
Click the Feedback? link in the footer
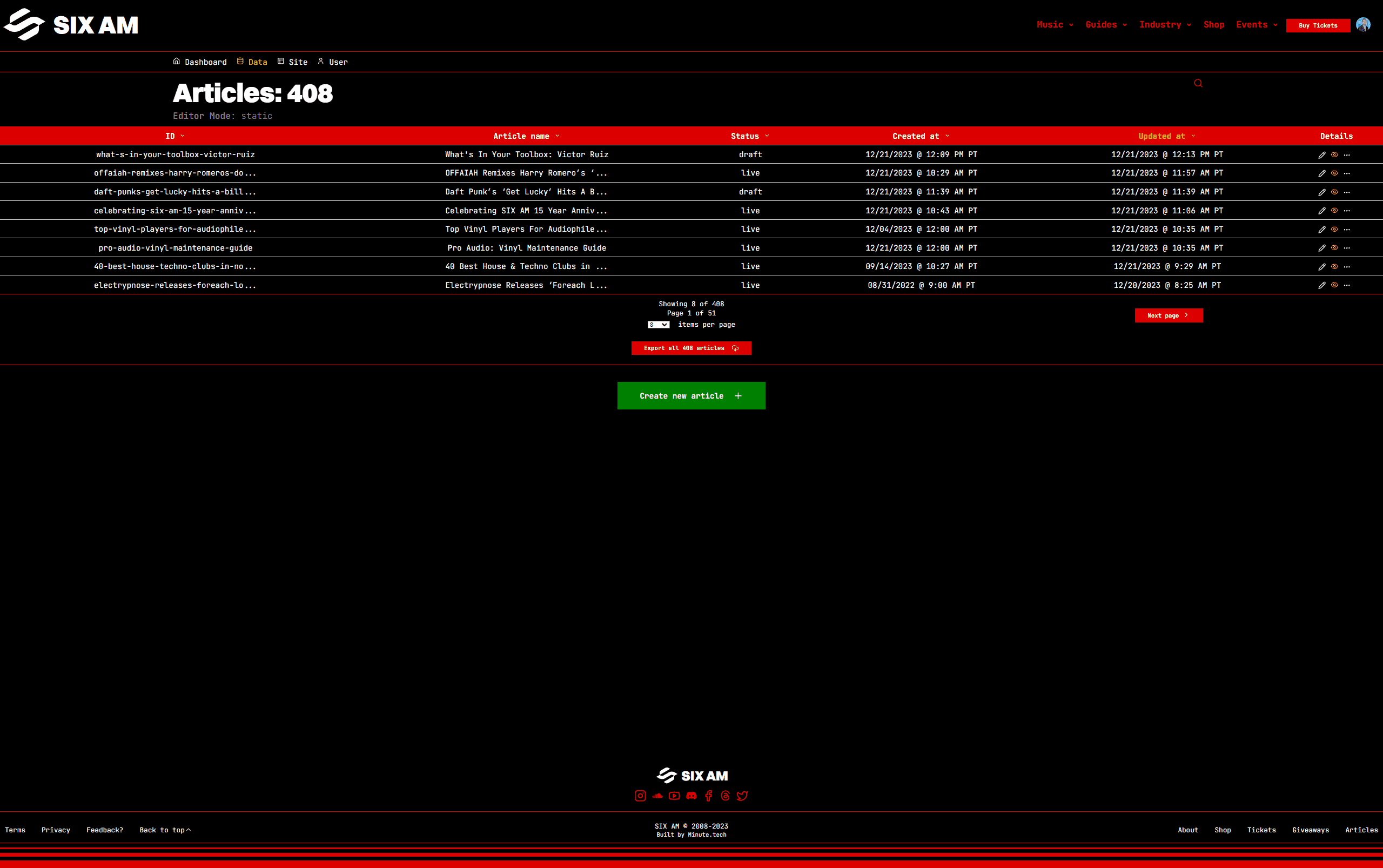104,830
